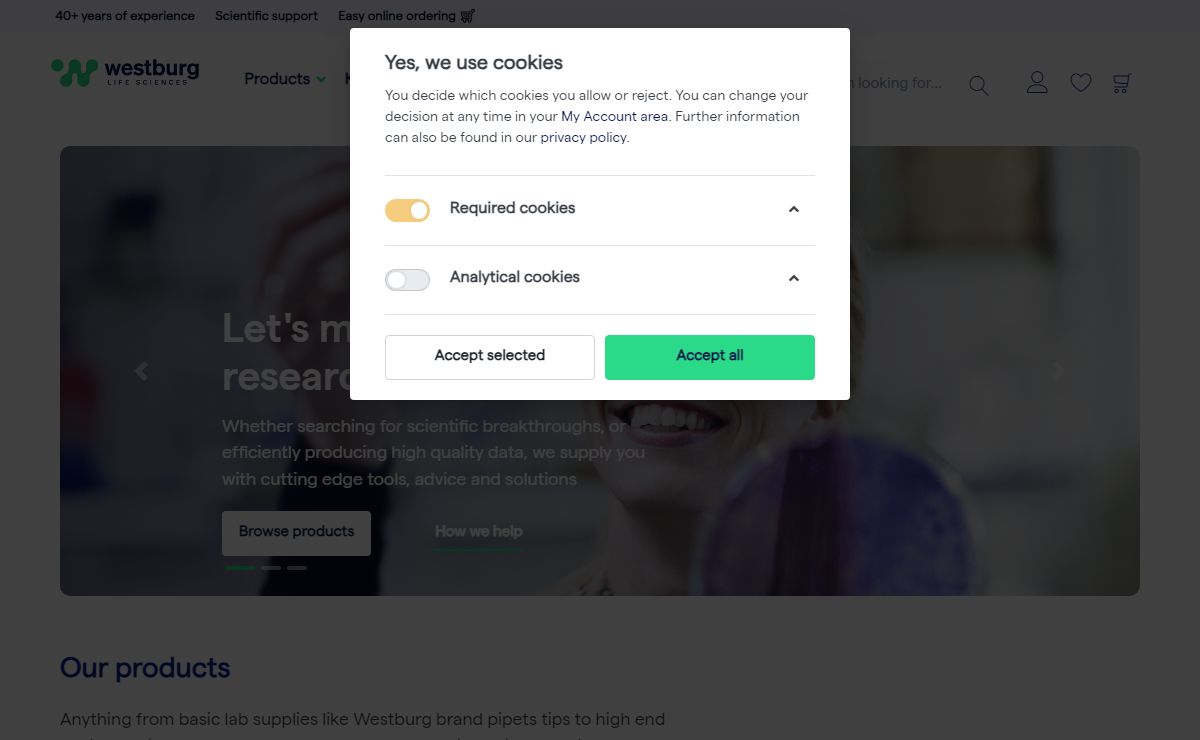The height and width of the screenshot is (740, 1200).
Task: Click the green Accept all button
Action: (x=710, y=357)
